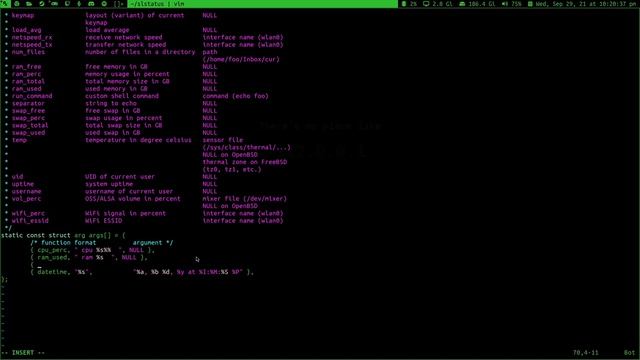This screenshot has height=360, width=640.
Task: Place cursor on num_files entry
Action: point(28,52)
